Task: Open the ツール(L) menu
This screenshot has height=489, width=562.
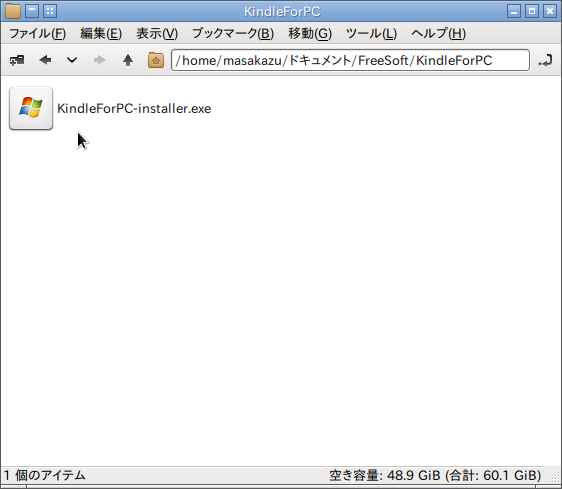Action: (x=371, y=34)
